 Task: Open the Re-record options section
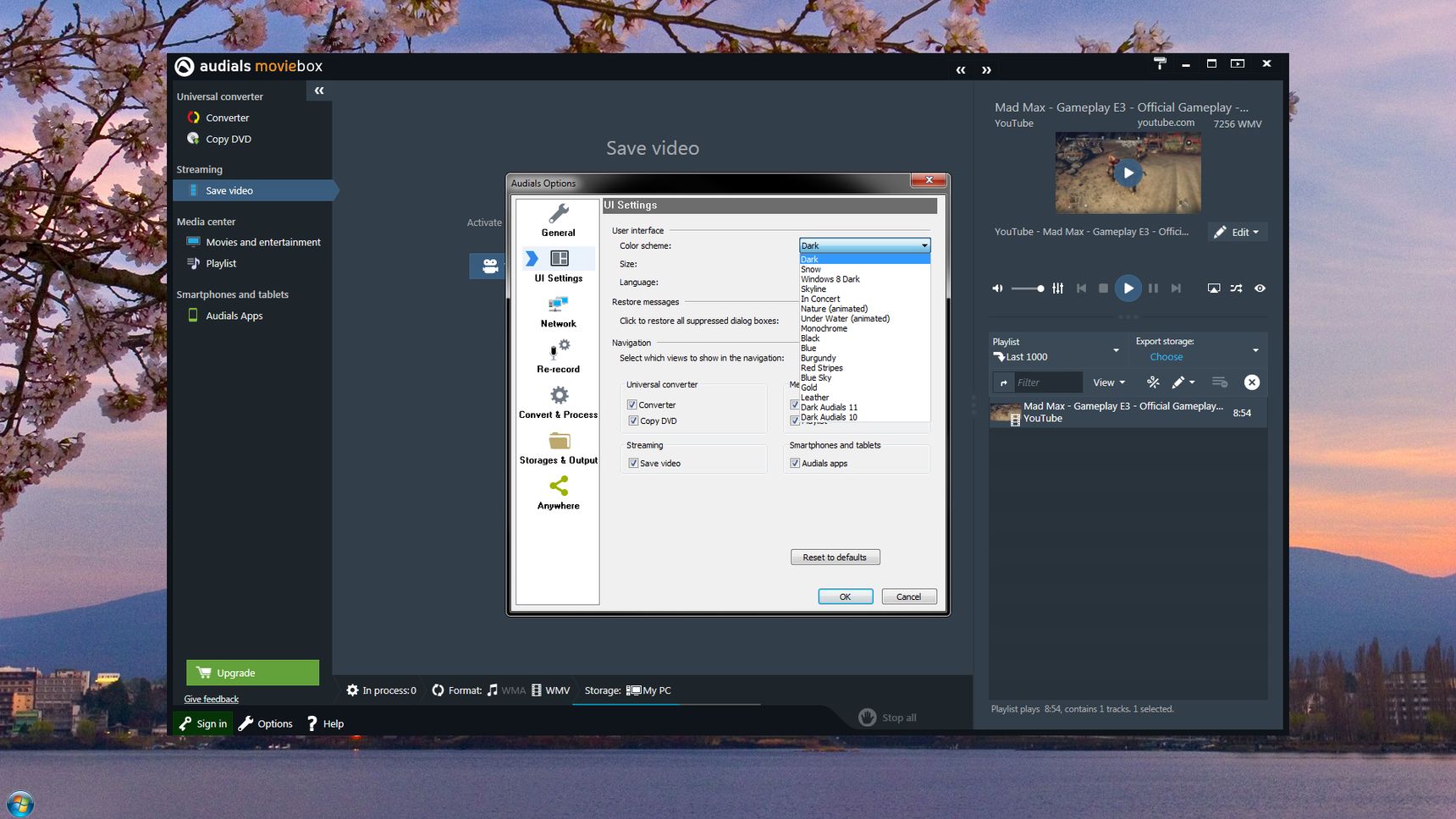558,357
